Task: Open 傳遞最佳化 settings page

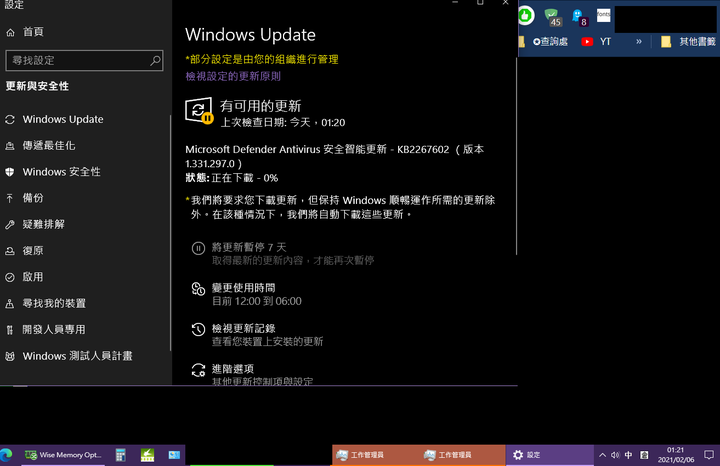Action: click(x=49, y=146)
